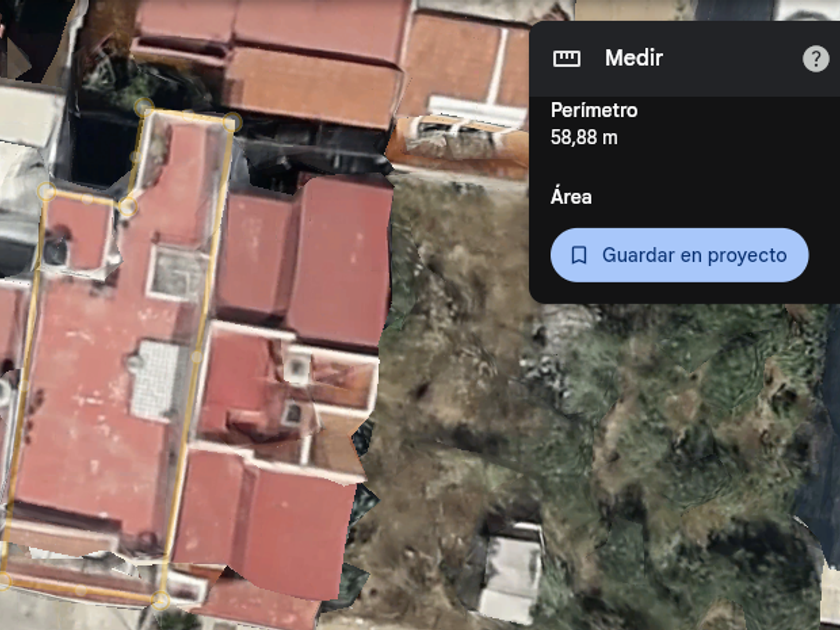The width and height of the screenshot is (840, 630).
Task: Click the 58,88 m perimeter value
Action: click(584, 138)
